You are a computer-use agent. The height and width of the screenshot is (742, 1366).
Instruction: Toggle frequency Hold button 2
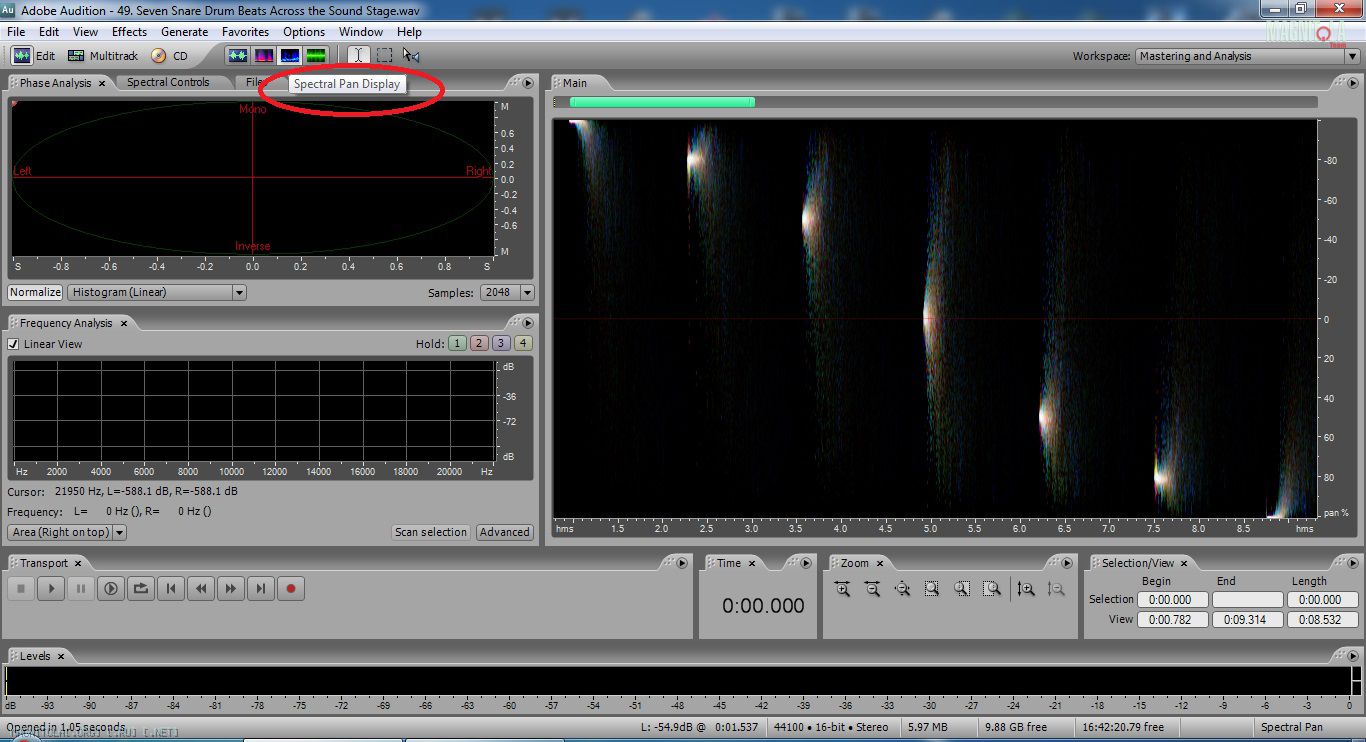click(479, 344)
